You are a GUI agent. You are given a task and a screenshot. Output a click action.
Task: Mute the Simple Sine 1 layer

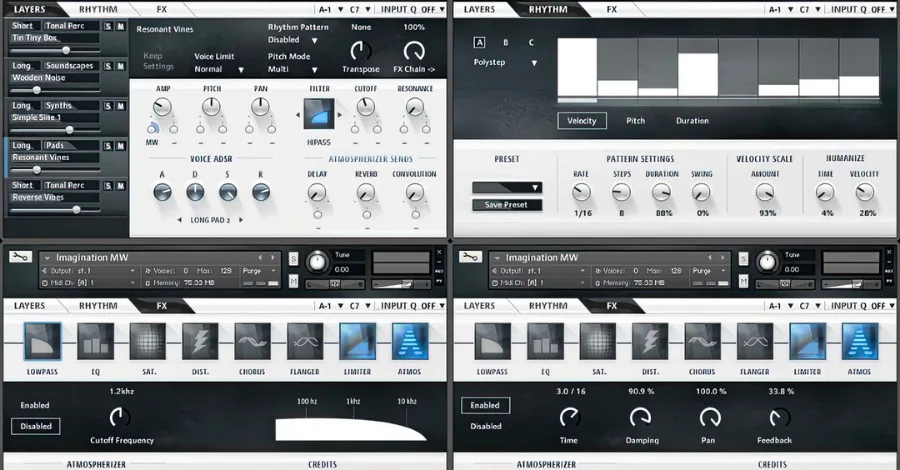click(x=121, y=106)
